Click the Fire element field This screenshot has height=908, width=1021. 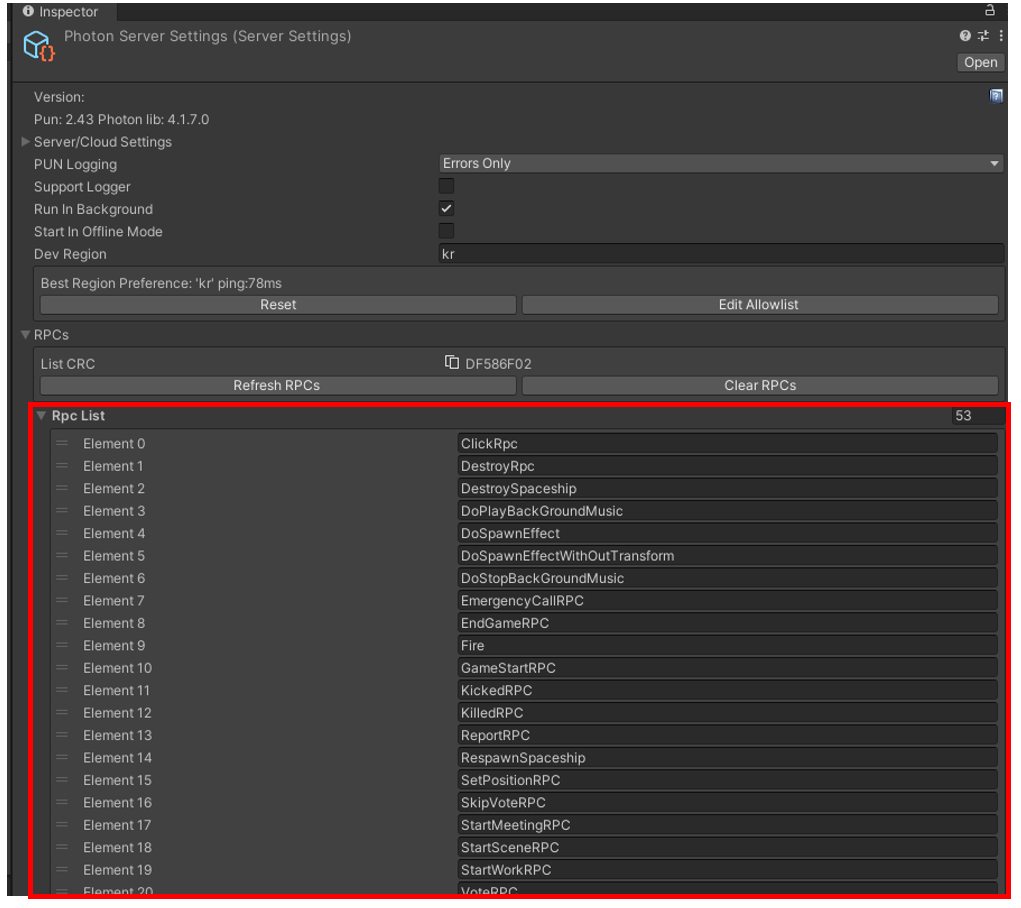[727, 646]
